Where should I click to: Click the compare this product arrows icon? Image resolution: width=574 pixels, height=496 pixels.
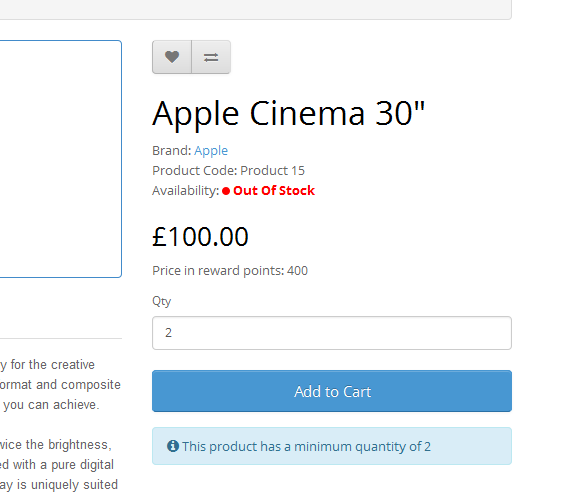tap(211, 57)
